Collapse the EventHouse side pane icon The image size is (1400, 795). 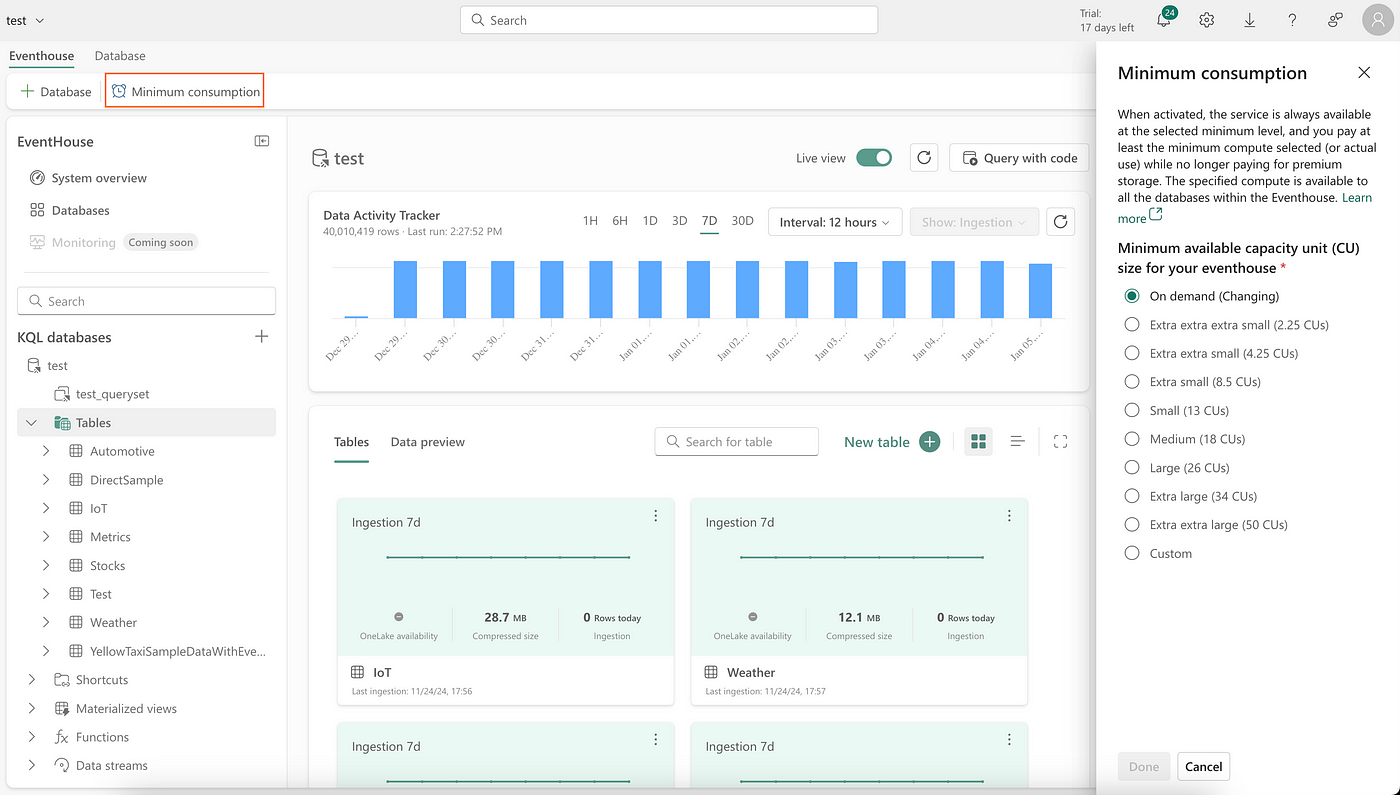[262, 141]
